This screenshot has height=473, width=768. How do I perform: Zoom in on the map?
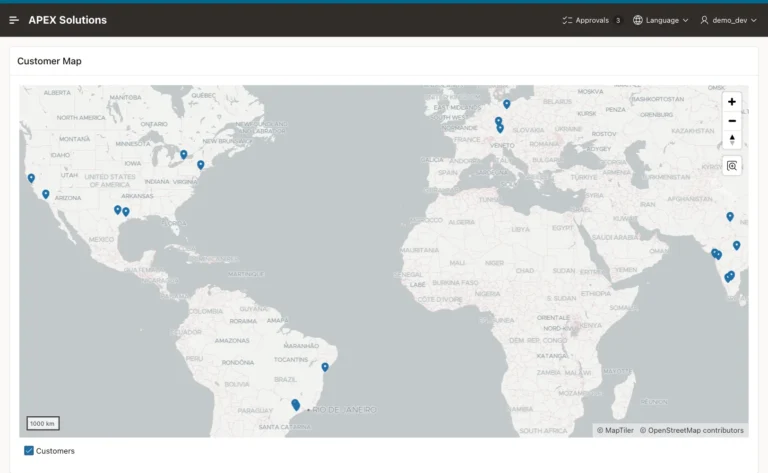[x=732, y=102]
